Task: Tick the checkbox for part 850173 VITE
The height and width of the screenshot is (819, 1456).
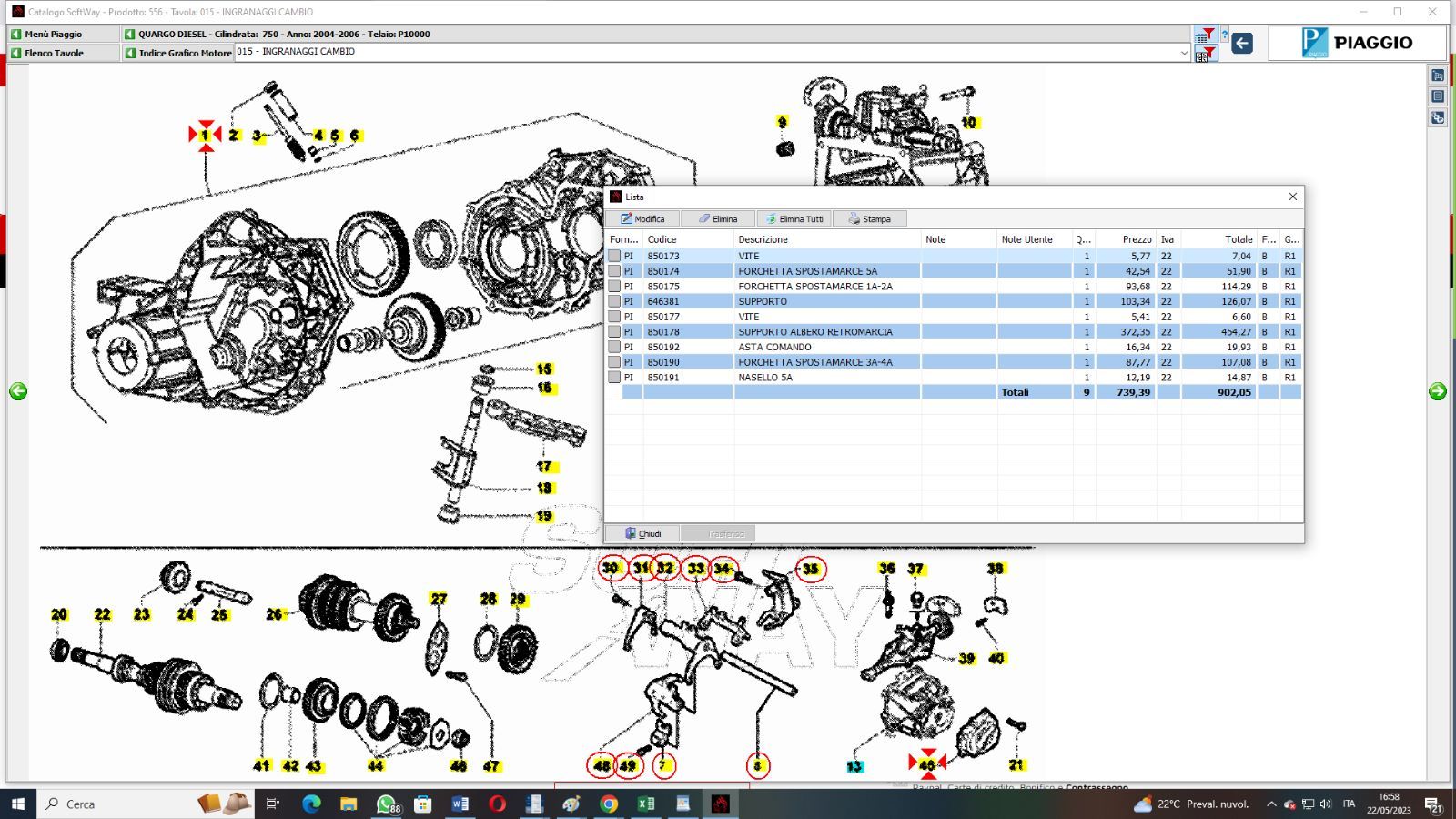Action: tap(614, 257)
